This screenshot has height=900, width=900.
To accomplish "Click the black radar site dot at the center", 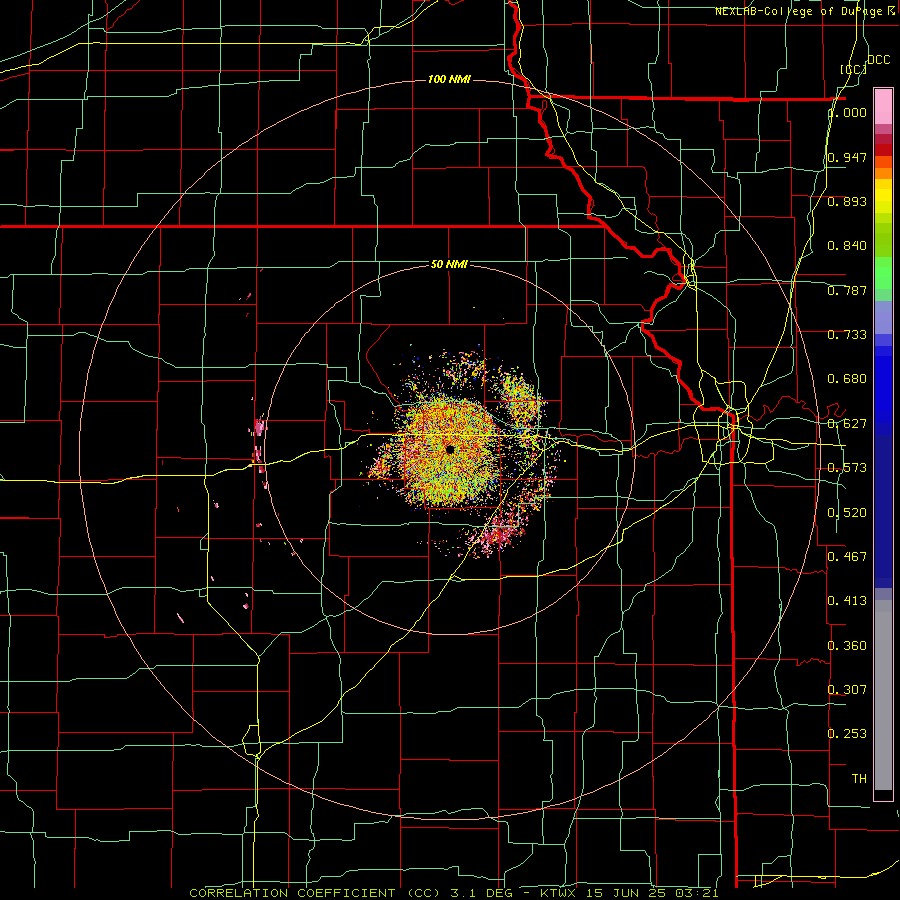I will [450, 449].
